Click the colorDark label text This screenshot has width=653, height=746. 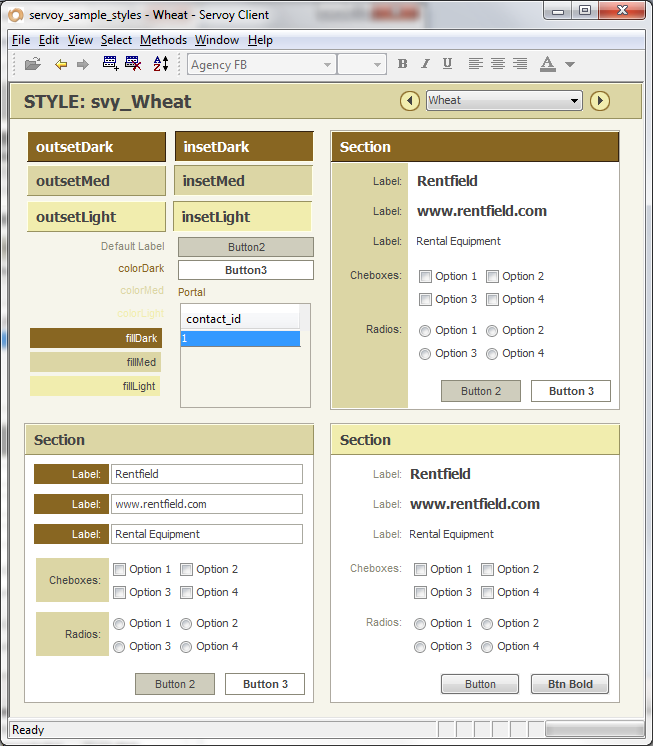141,268
